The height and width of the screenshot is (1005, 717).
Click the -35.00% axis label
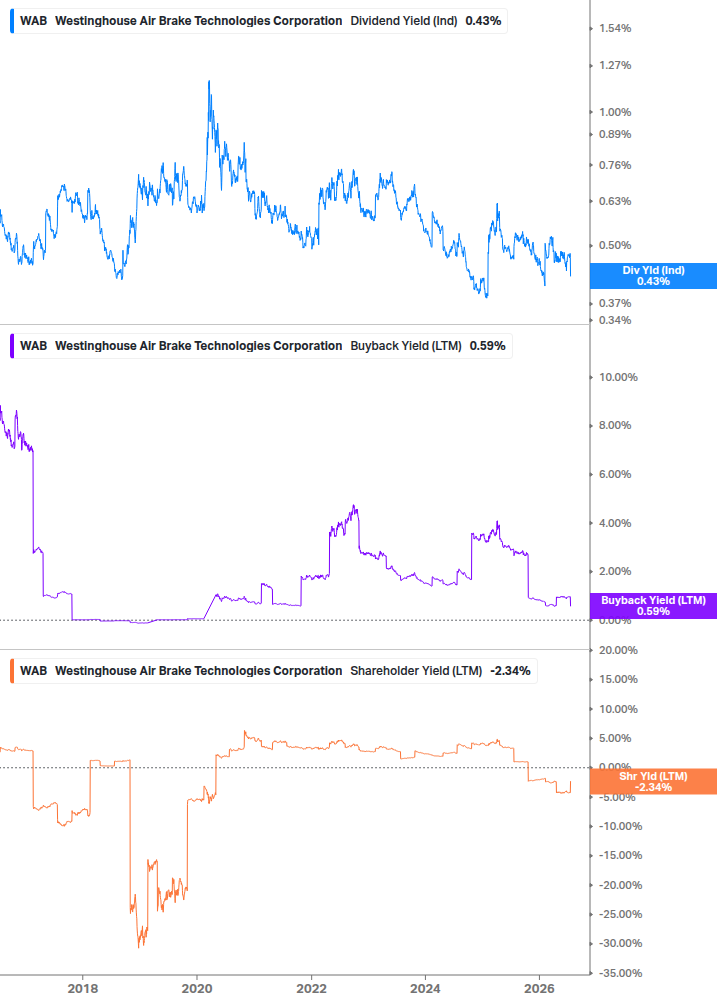click(620, 974)
